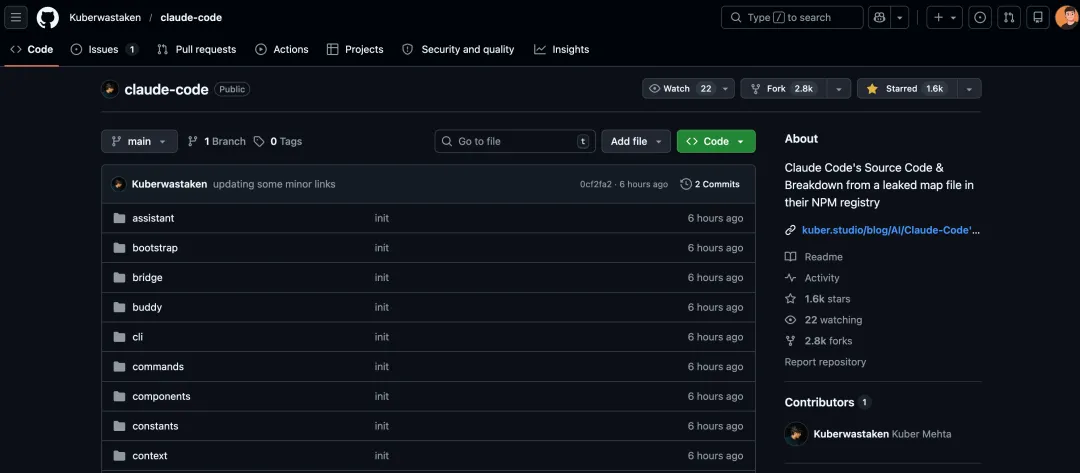Switch to the Issues tab

(105, 50)
